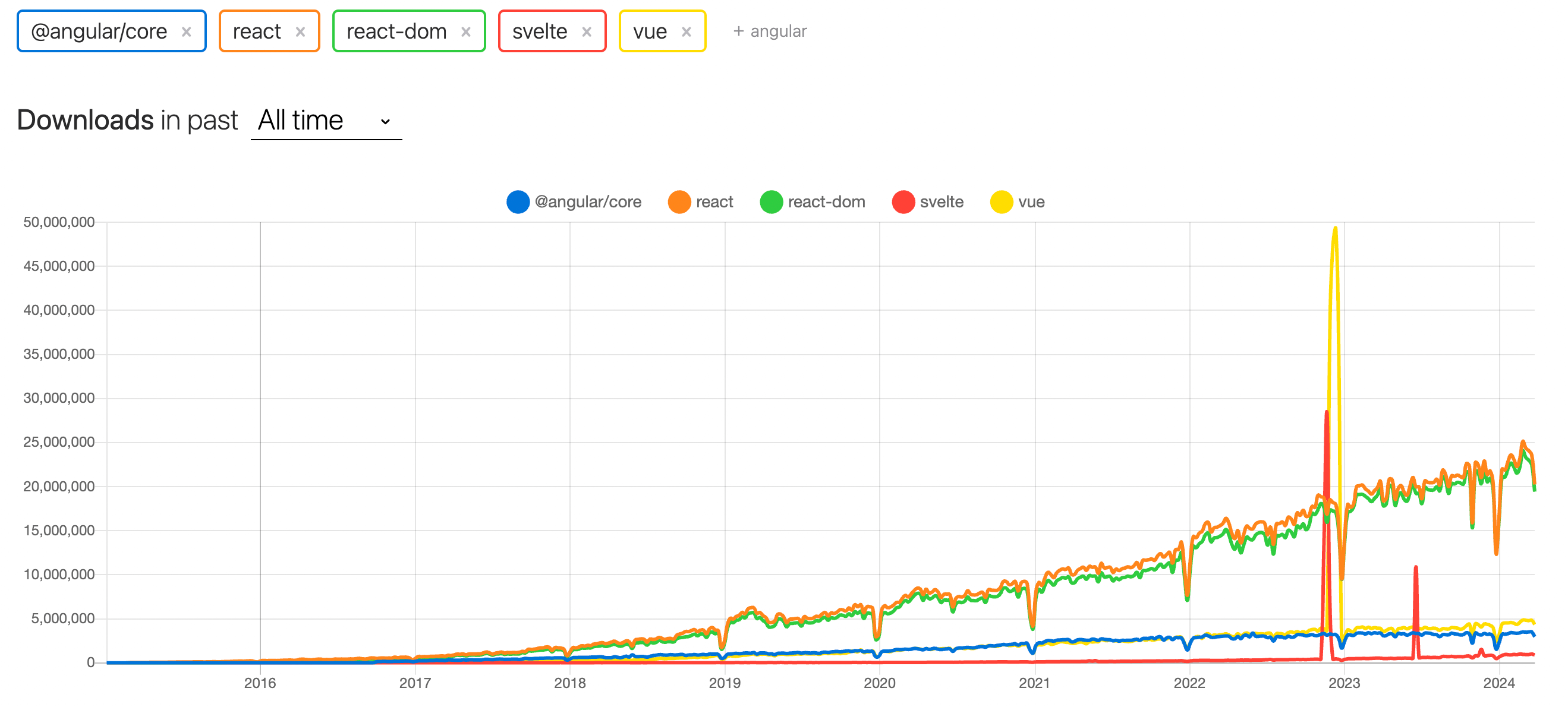Remove the vue package tag

[686, 31]
